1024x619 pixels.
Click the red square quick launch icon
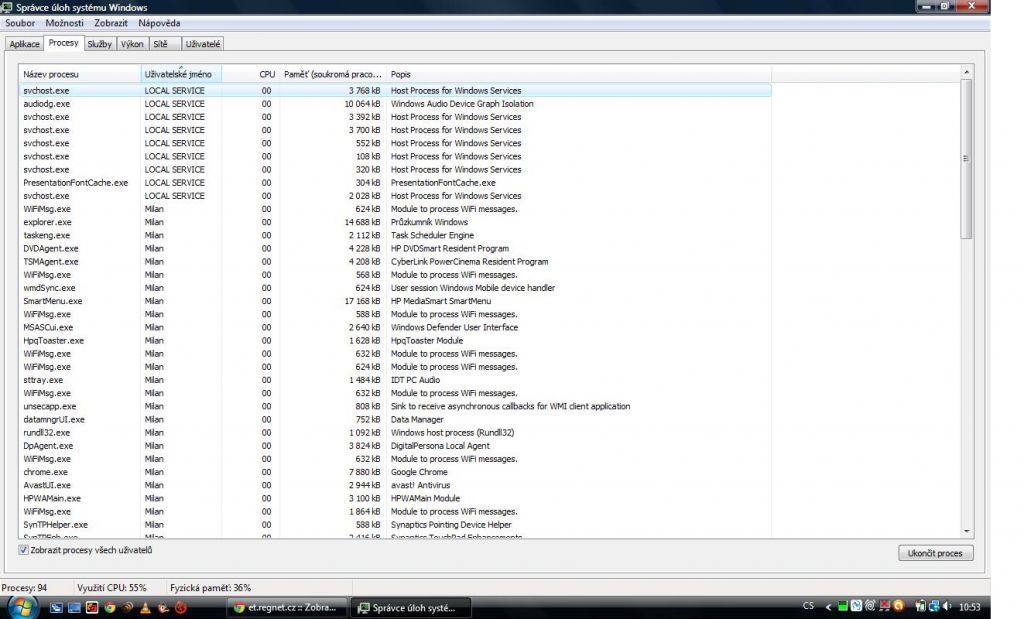coord(92,607)
